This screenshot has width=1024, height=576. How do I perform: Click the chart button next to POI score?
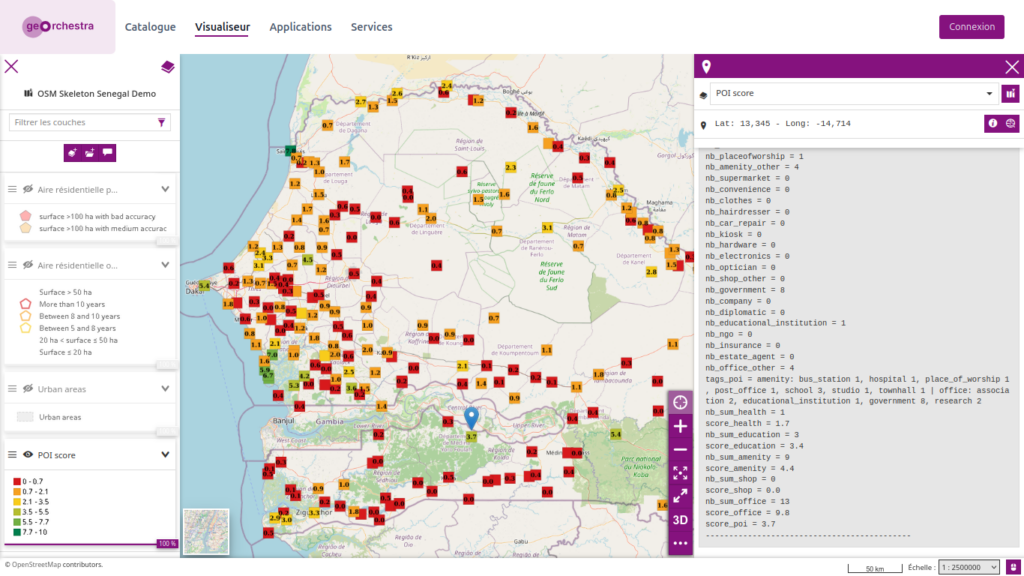pyautogui.click(x=1010, y=93)
